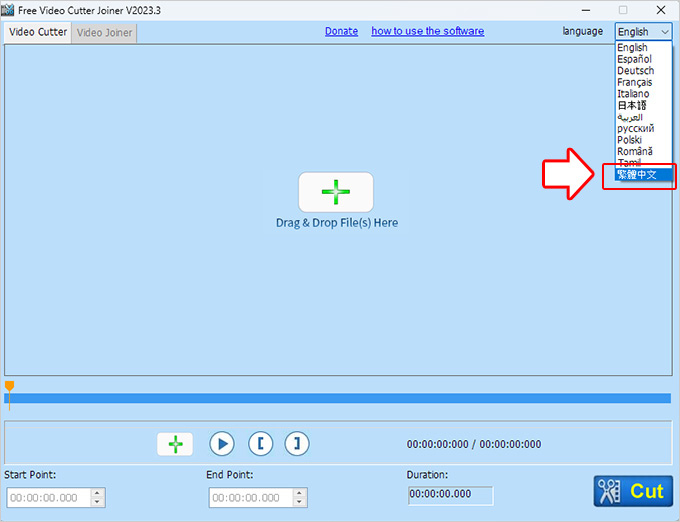Choose Deutsch from the language list

click(643, 71)
